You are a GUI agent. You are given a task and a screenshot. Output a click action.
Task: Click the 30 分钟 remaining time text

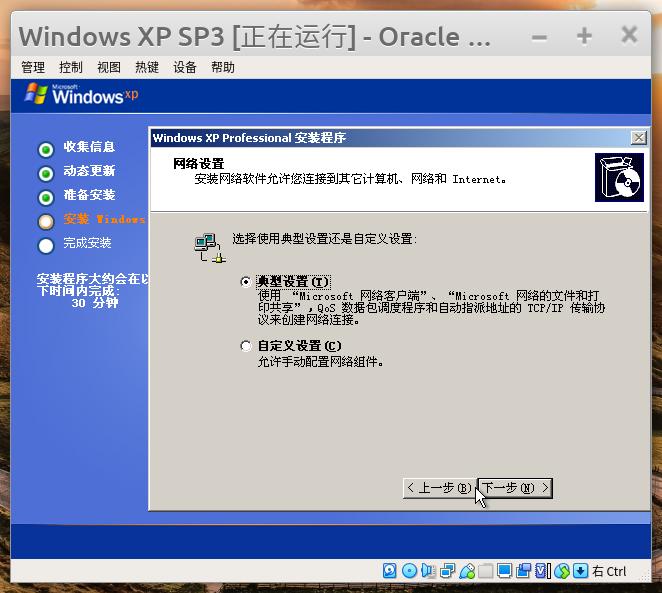(95, 303)
